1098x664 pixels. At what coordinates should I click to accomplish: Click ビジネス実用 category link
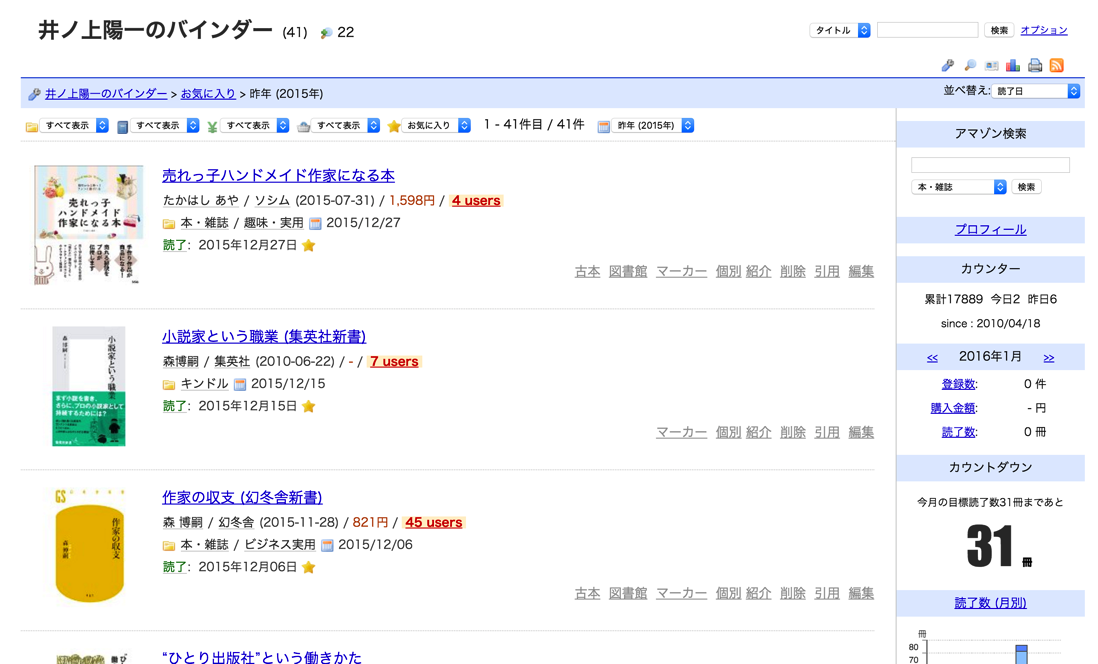pos(279,545)
